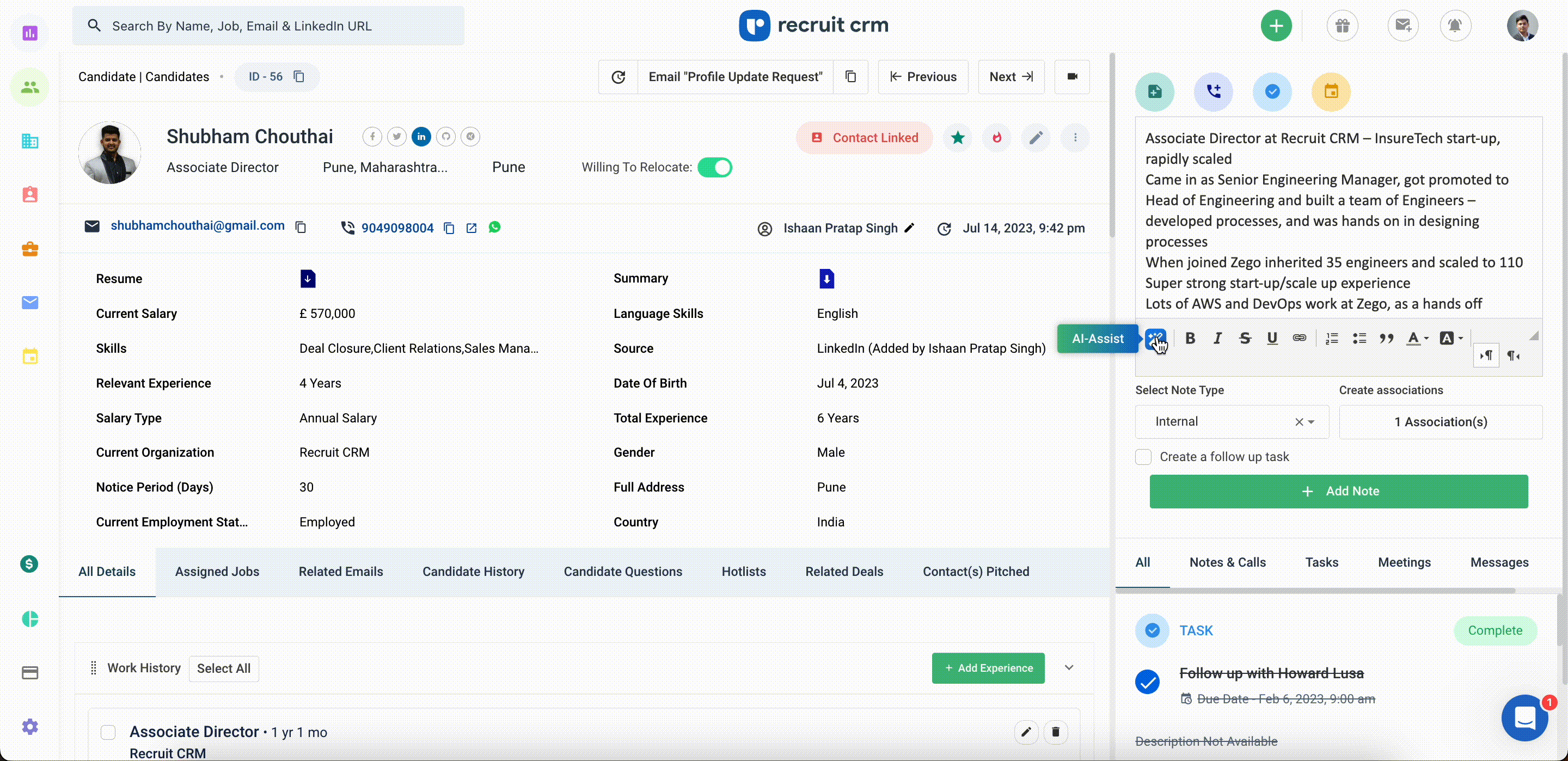The width and height of the screenshot is (1568, 761).
Task: Click the video call icon for candidate
Action: click(1072, 76)
